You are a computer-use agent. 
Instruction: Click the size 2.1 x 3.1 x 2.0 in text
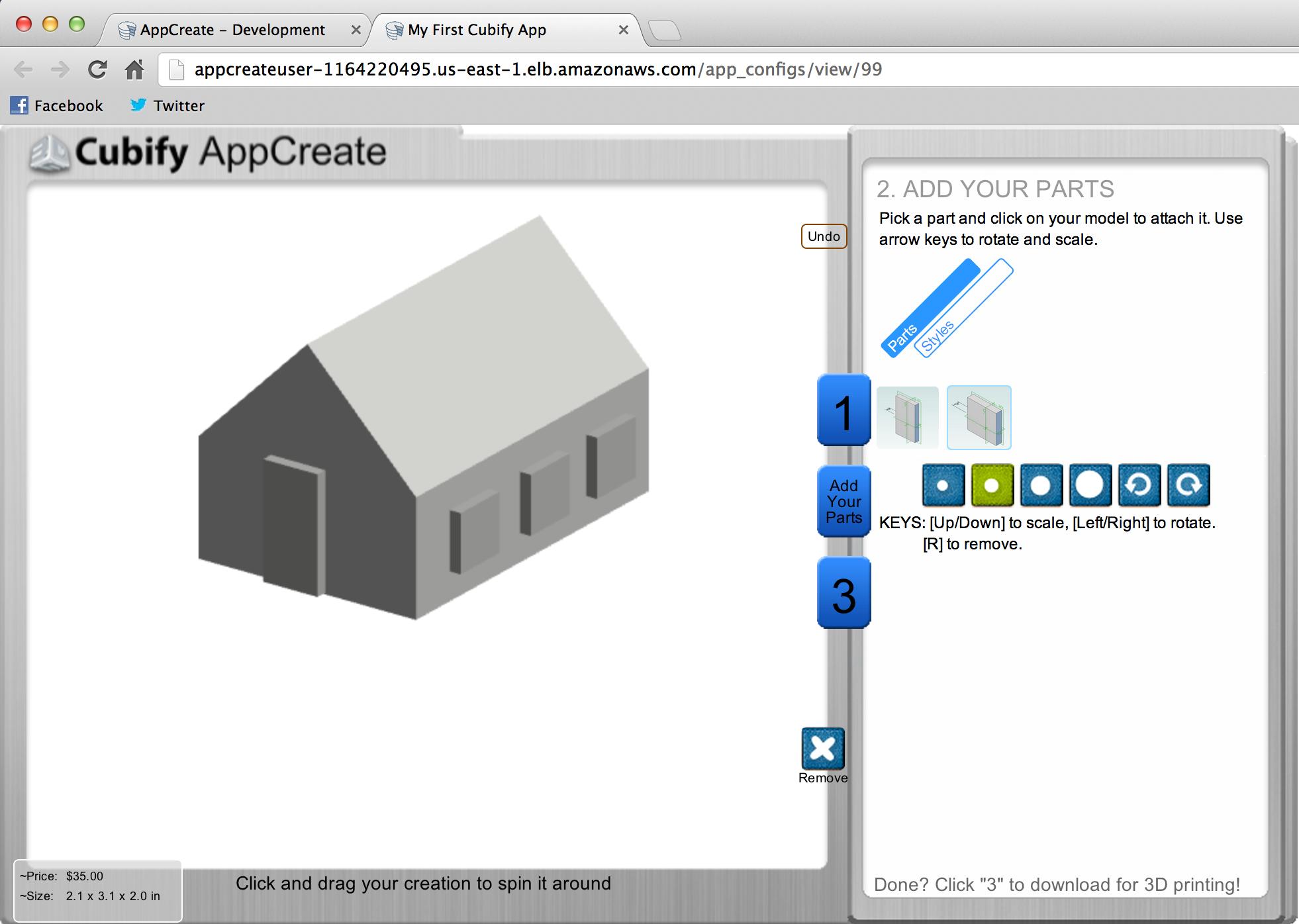pyautogui.click(x=90, y=896)
